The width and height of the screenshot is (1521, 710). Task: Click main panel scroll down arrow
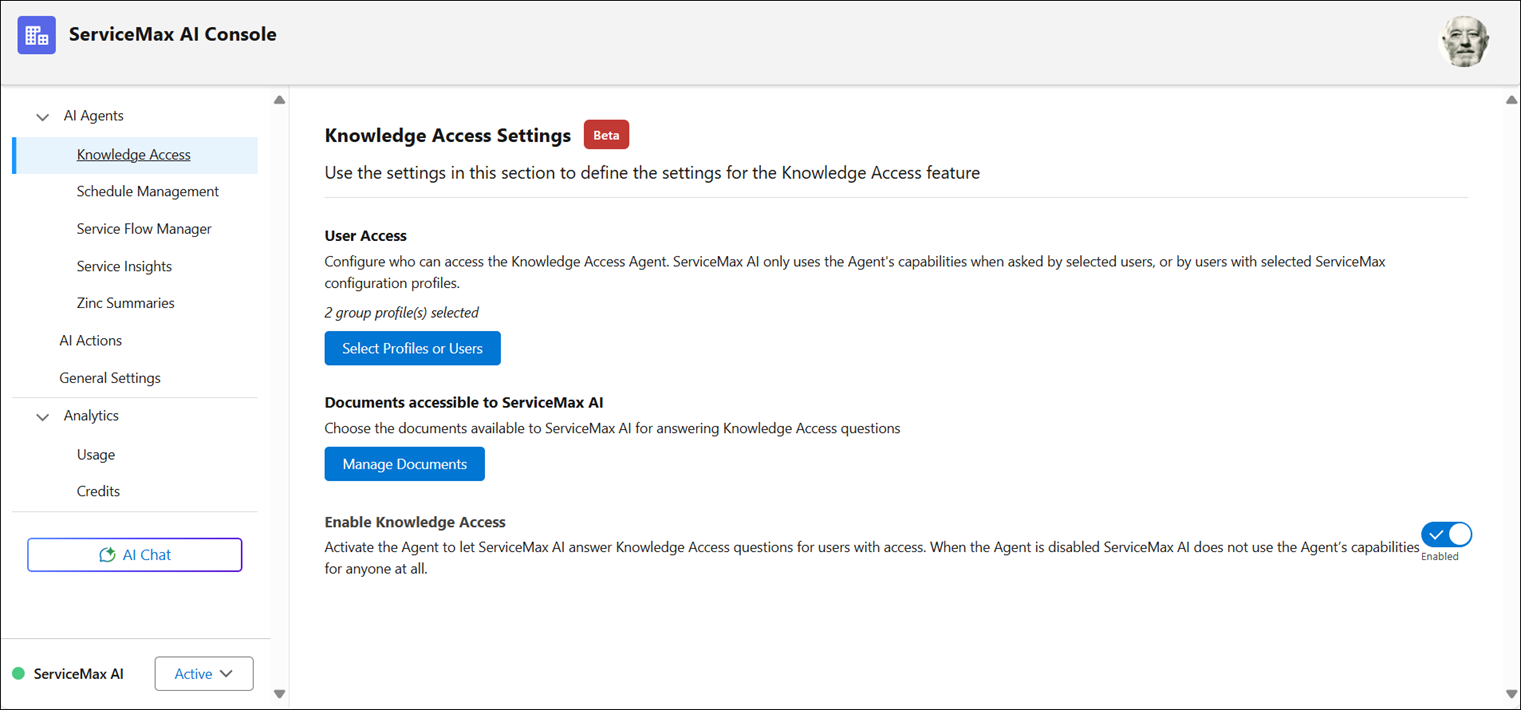[x=1511, y=694]
